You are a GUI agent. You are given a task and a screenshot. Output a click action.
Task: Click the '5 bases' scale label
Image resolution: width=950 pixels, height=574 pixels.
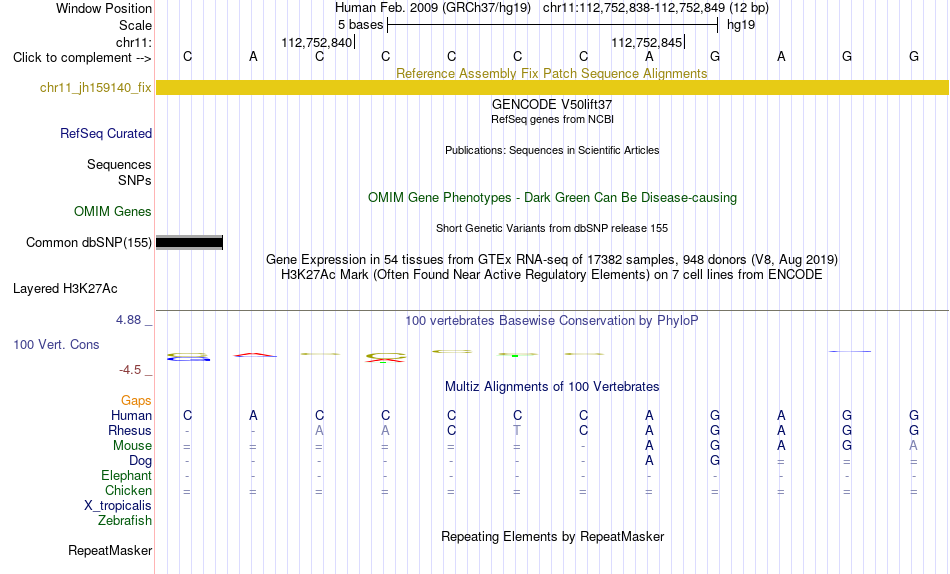click(360, 25)
